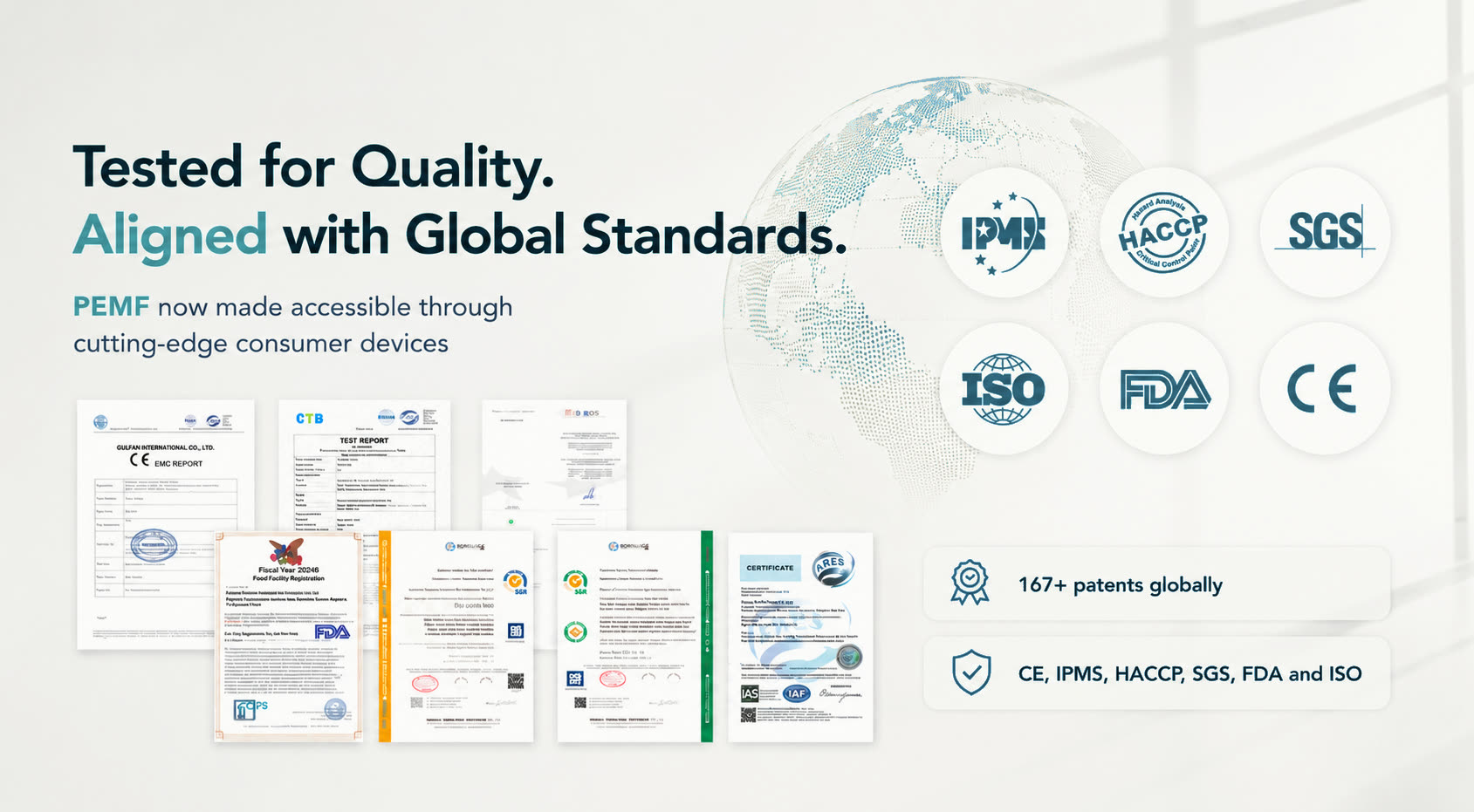Screen dimensions: 1474x812
Task: Click the CE mark badge
Action: (1325, 389)
